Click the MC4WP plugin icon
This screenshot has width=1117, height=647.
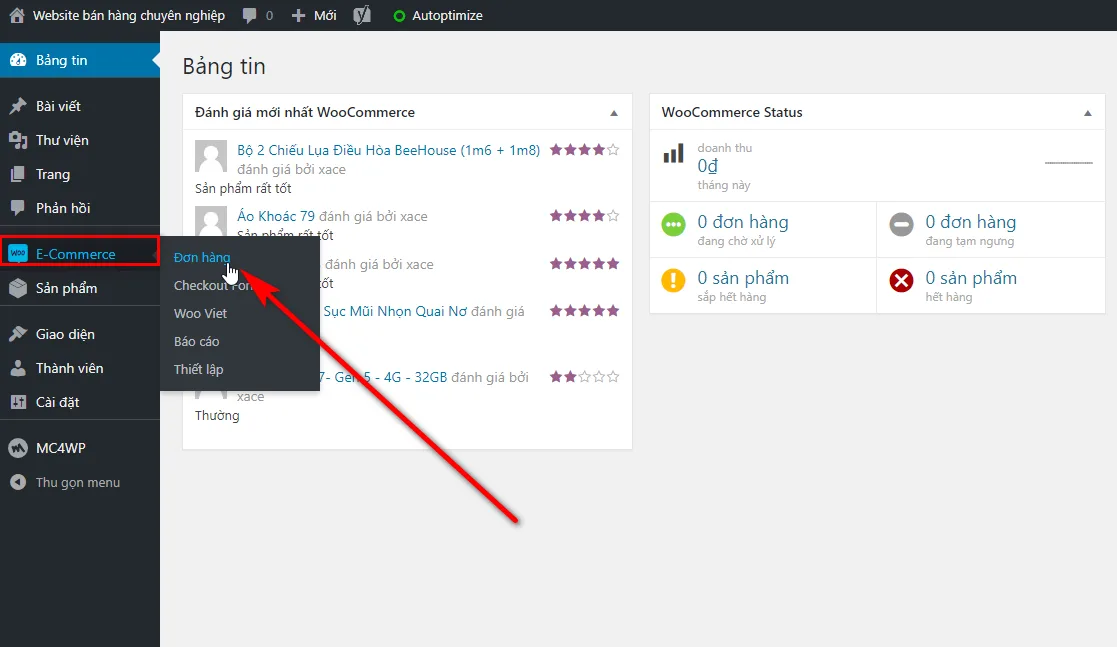point(18,448)
